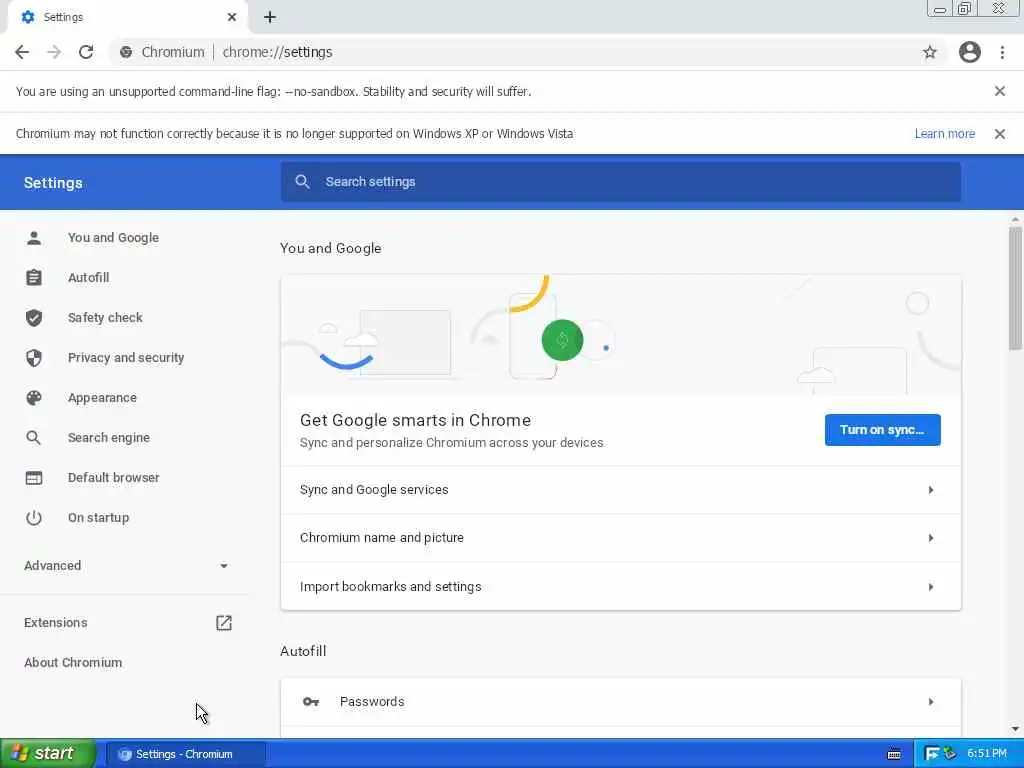Close the Settings tab
This screenshot has height=768, width=1024.
click(x=231, y=17)
